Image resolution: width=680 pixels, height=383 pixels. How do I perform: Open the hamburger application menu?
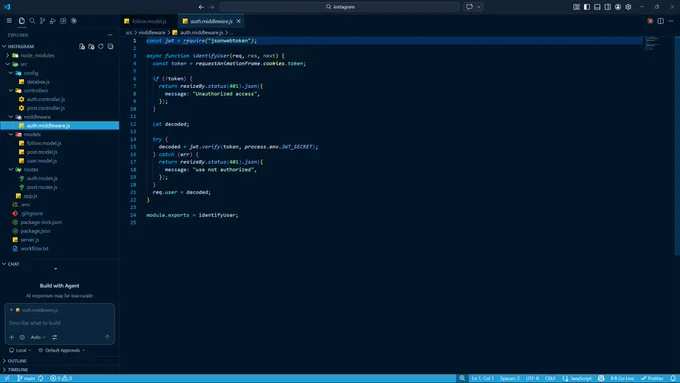tap(9, 20)
